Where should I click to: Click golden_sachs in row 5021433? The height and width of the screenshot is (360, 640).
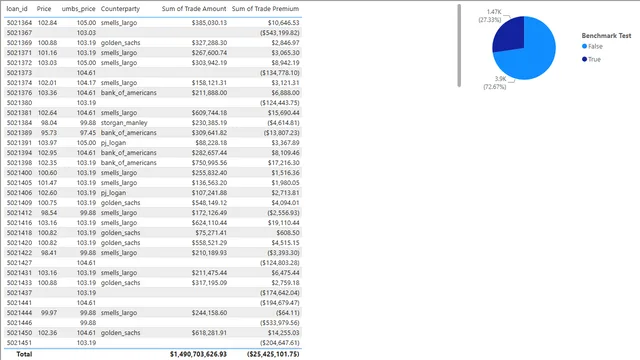click(x=120, y=283)
